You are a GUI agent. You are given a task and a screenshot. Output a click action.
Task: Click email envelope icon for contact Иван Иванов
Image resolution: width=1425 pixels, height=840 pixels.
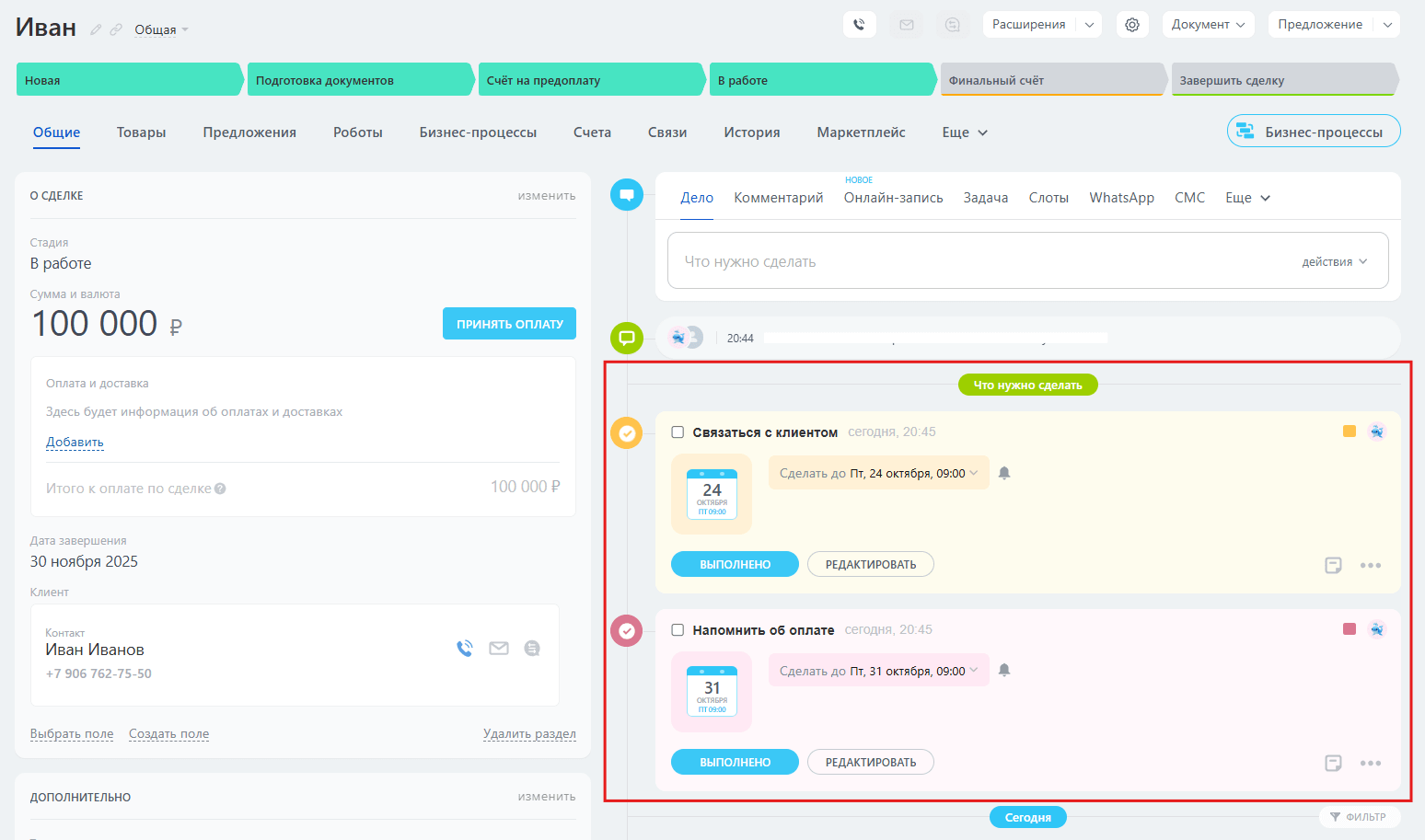(499, 649)
